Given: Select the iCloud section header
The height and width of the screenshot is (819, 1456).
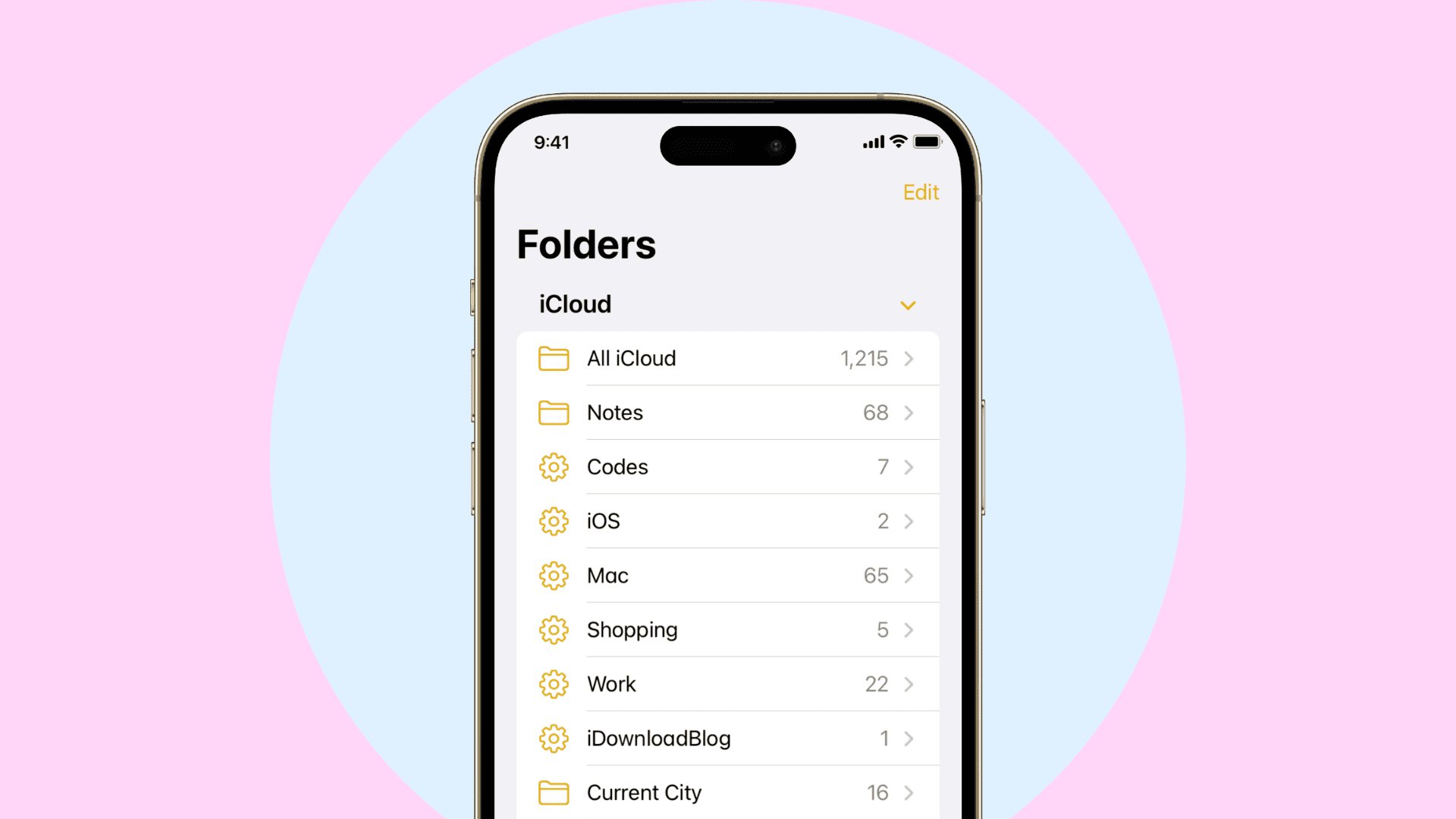Looking at the screenshot, I should pos(727,304).
